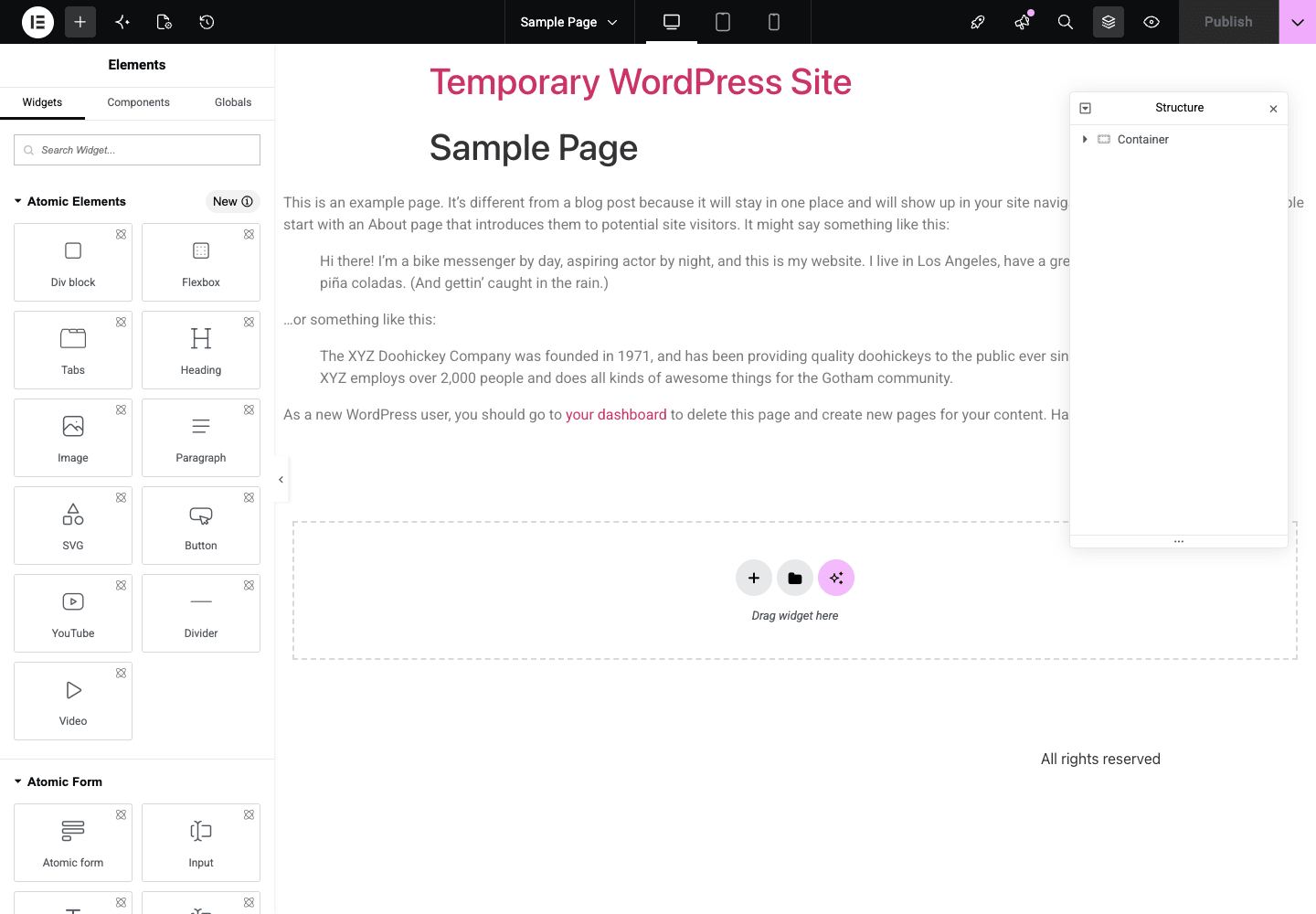Select the Div block widget
The height and width of the screenshot is (914, 1316).
pyautogui.click(x=73, y=262)
